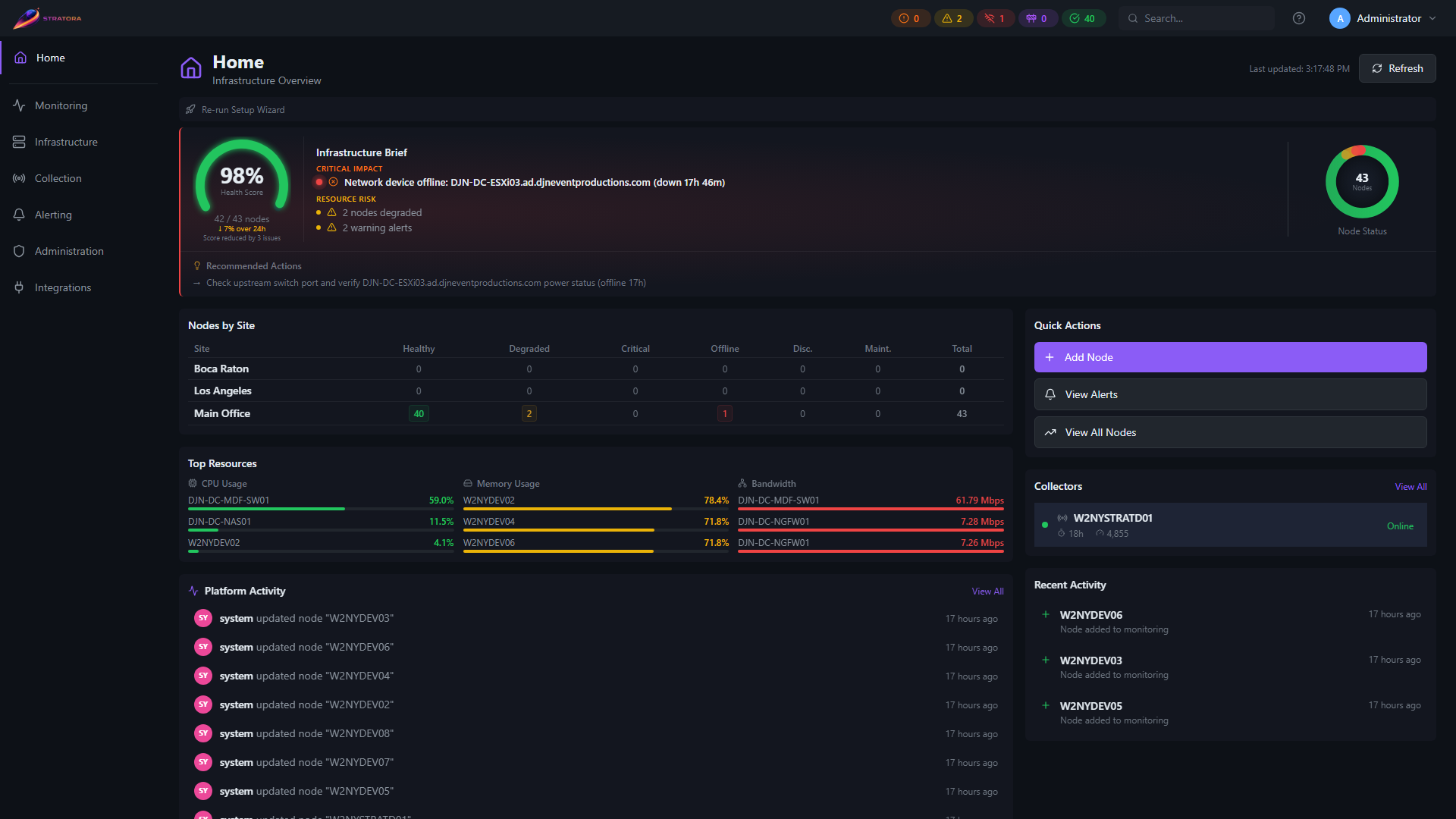Click the Node Status donut chart

[1362, 182]
